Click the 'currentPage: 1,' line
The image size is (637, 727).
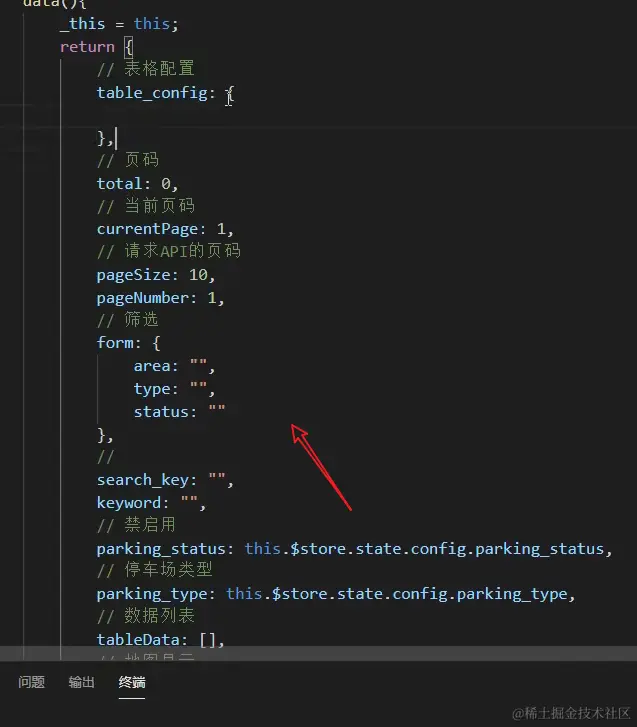coord(165,229)
